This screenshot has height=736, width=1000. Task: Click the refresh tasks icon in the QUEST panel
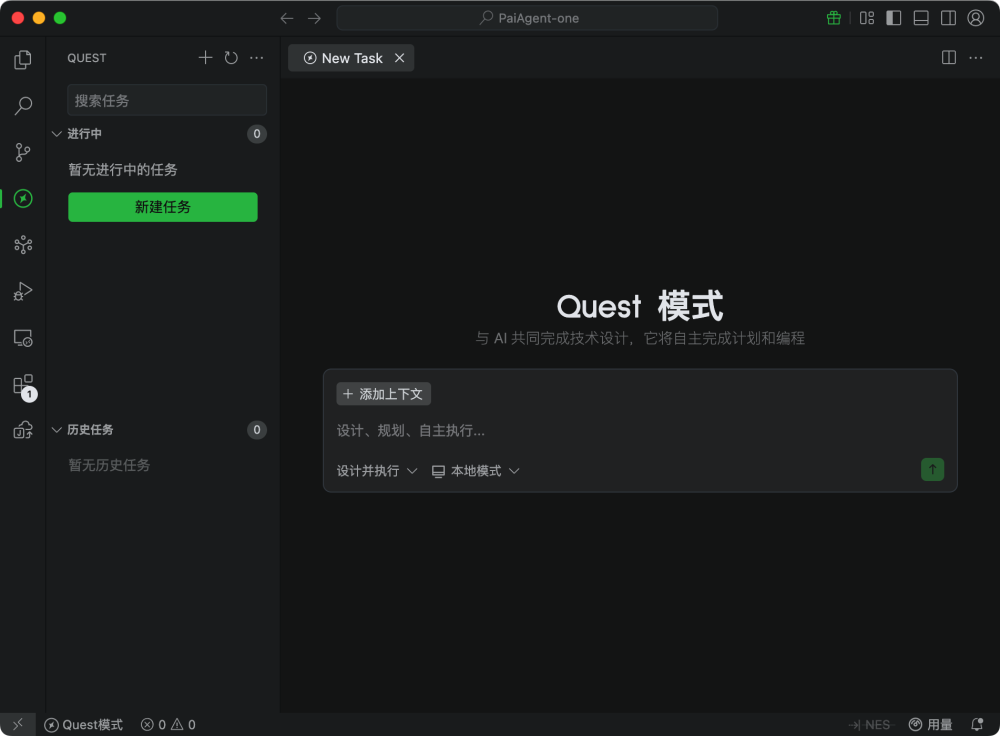tap(230, 58)
